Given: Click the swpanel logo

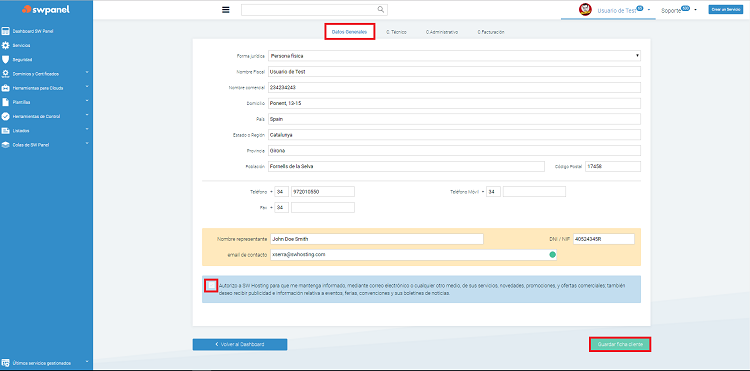Looking at the screenshot, I should (x=46, y=10).
